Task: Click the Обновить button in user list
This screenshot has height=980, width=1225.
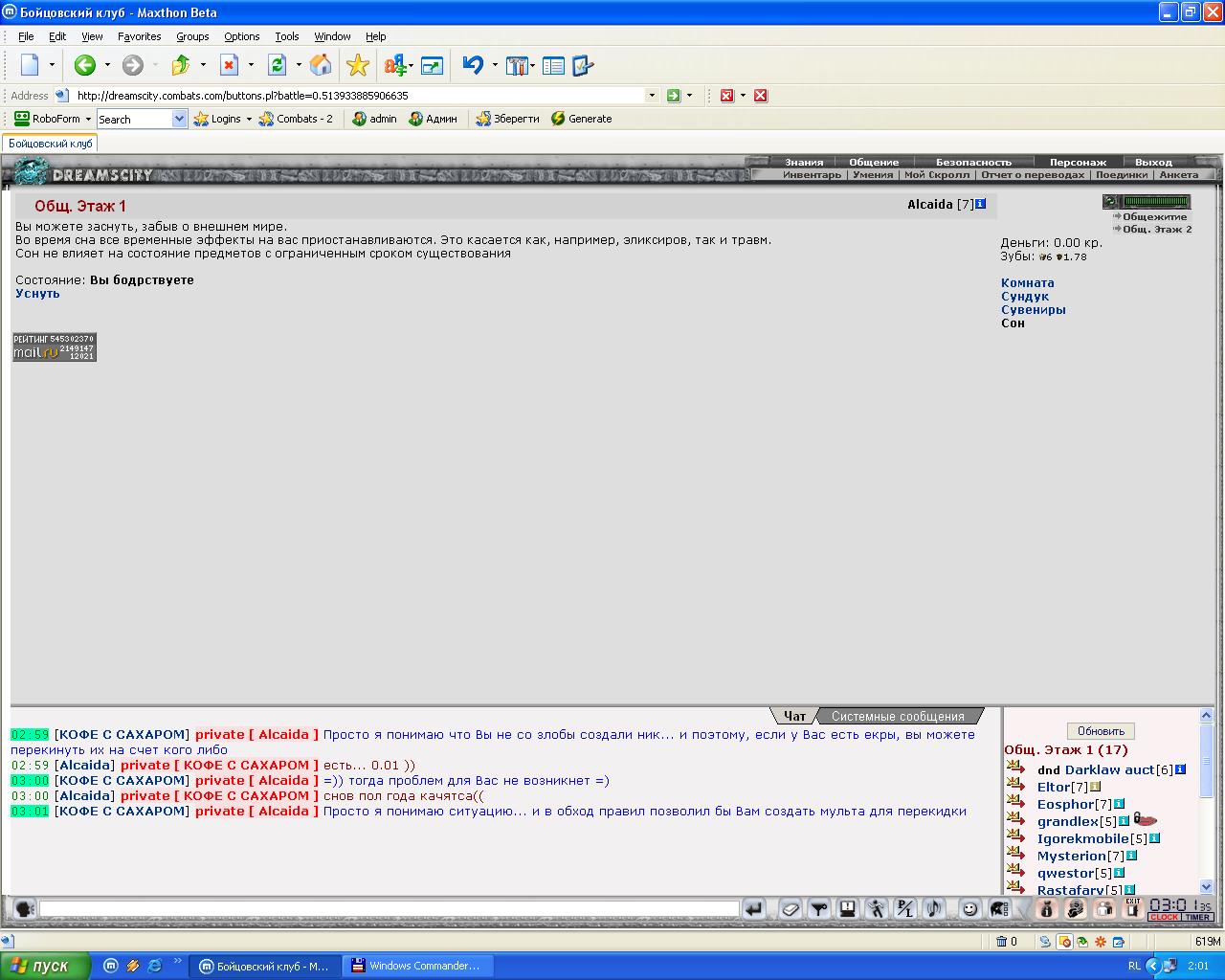Action: (1101, 730)
